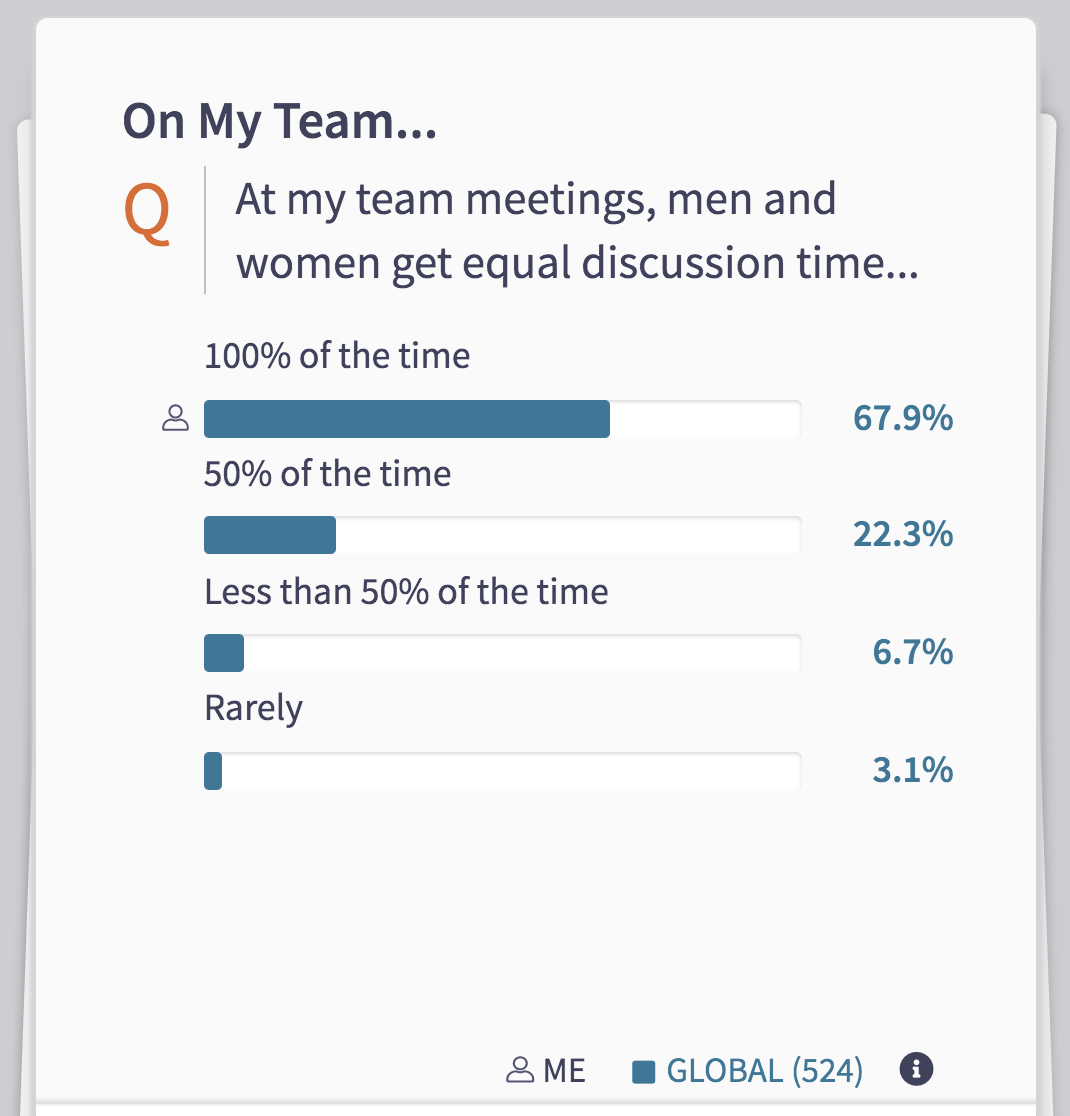Screen dimensions: 1070x1116
Task: Select the 50% of the time bar
Action: click(503, 535)
